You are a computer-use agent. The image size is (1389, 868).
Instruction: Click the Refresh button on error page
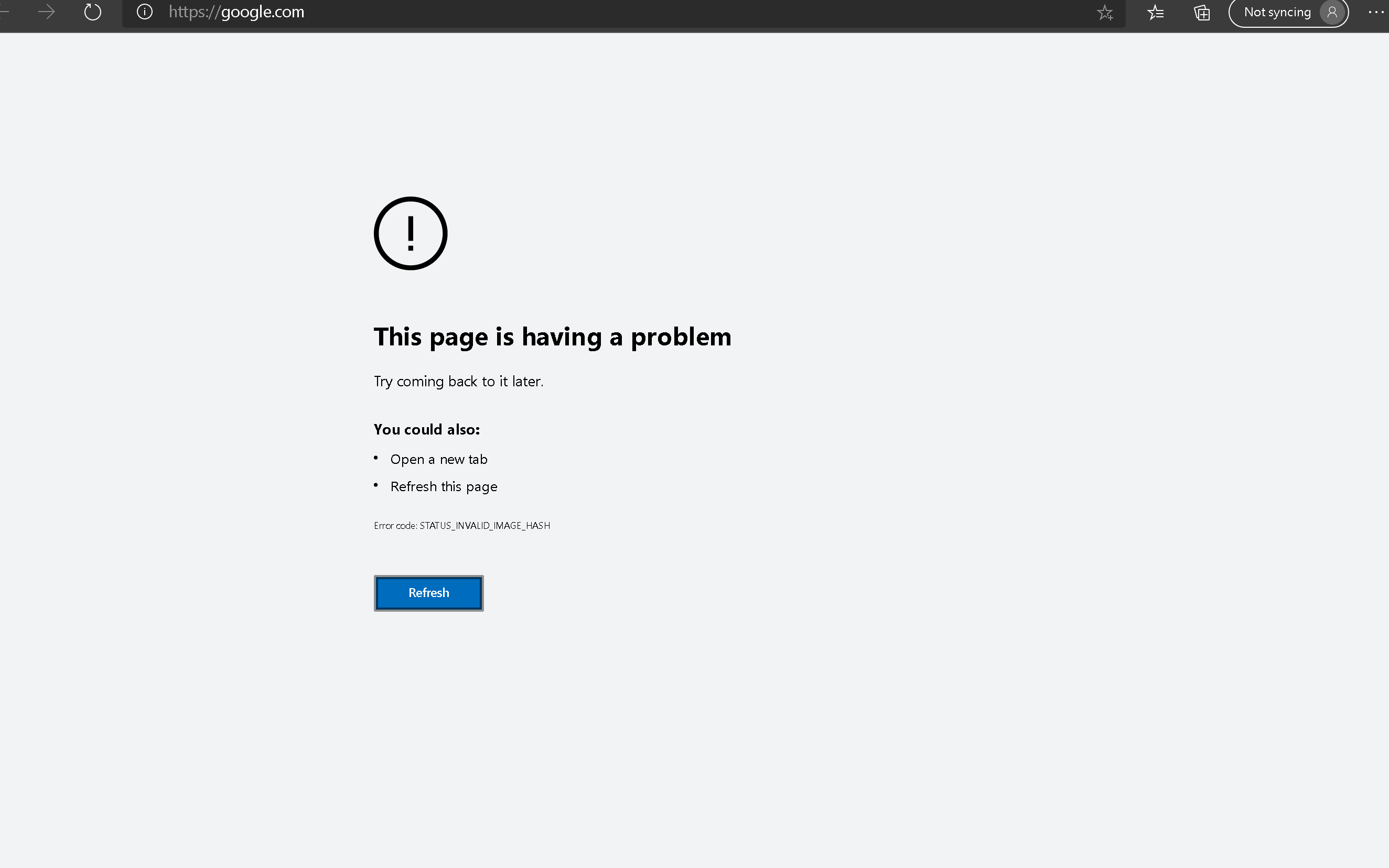428,592
